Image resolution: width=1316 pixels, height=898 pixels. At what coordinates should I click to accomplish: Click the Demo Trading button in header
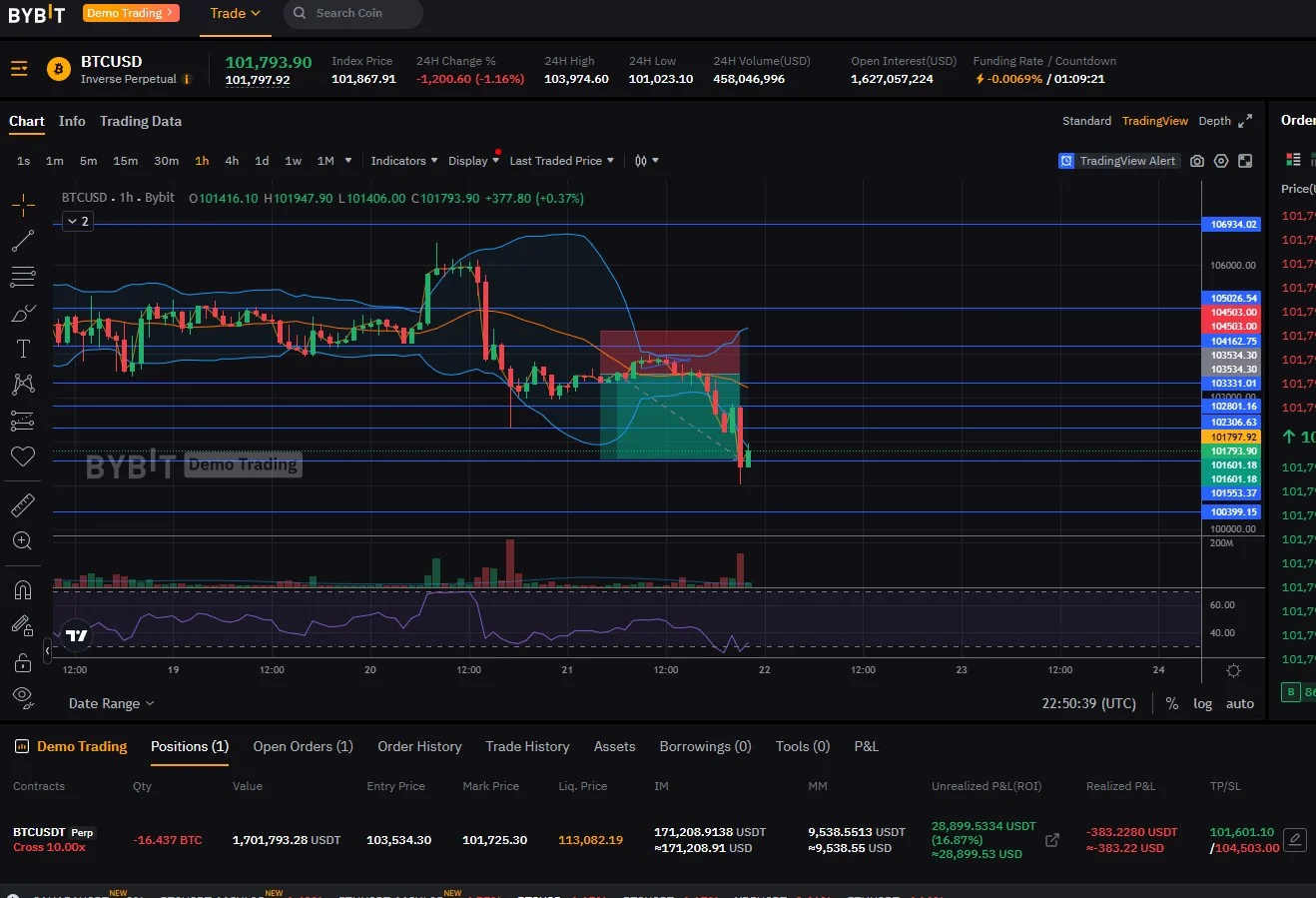pos(131,13)
